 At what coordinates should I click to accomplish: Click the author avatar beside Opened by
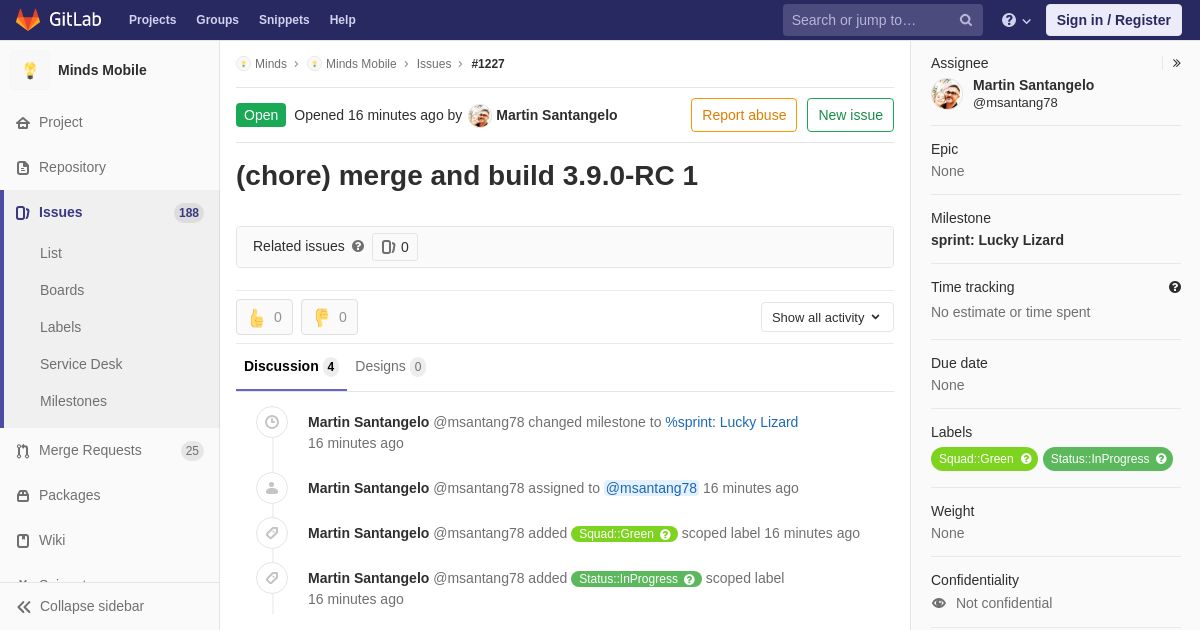click(x=480, y=116)
